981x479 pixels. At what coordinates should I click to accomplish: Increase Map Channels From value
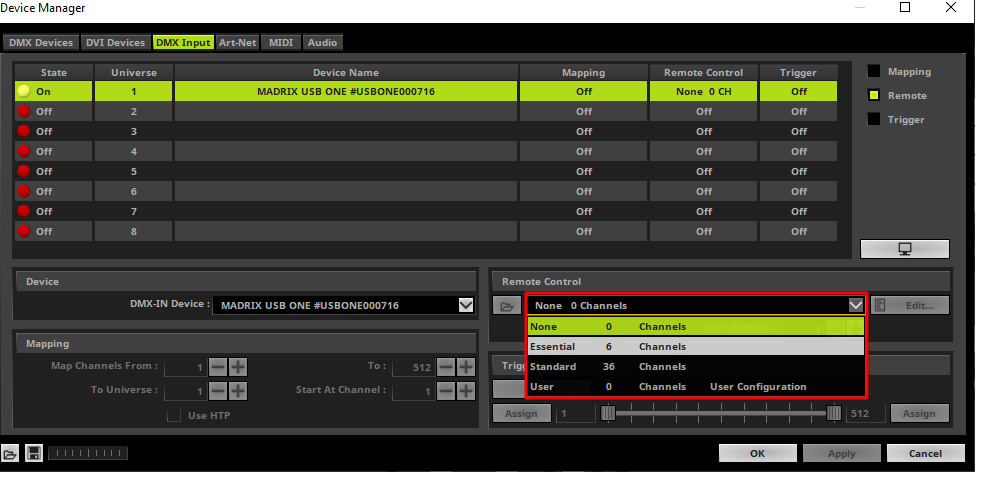(238, 367)
